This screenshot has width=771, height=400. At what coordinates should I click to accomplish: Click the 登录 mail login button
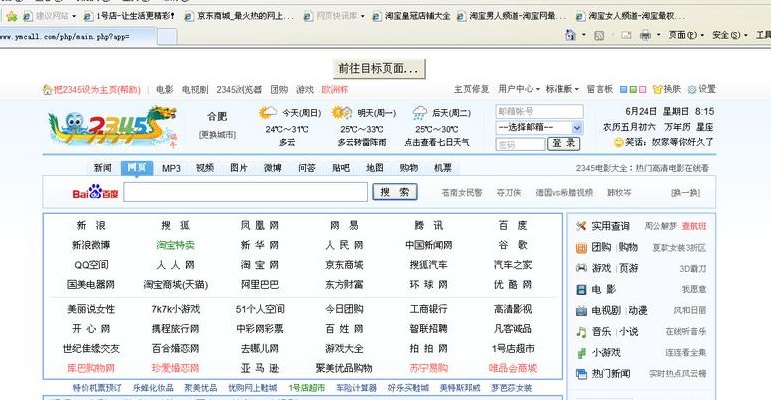[563, 144]
